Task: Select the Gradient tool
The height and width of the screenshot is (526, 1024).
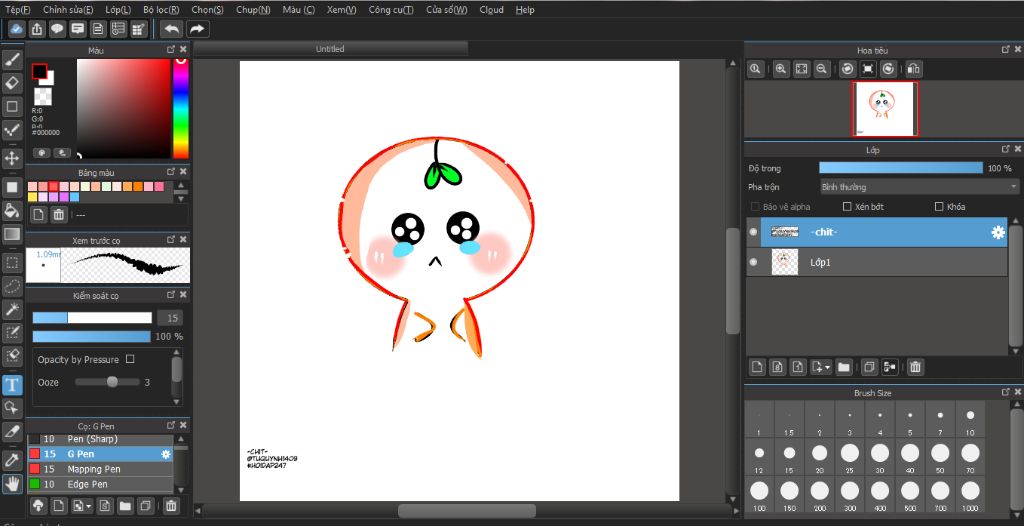Action: pyautogui.click(x=12, y=234)
